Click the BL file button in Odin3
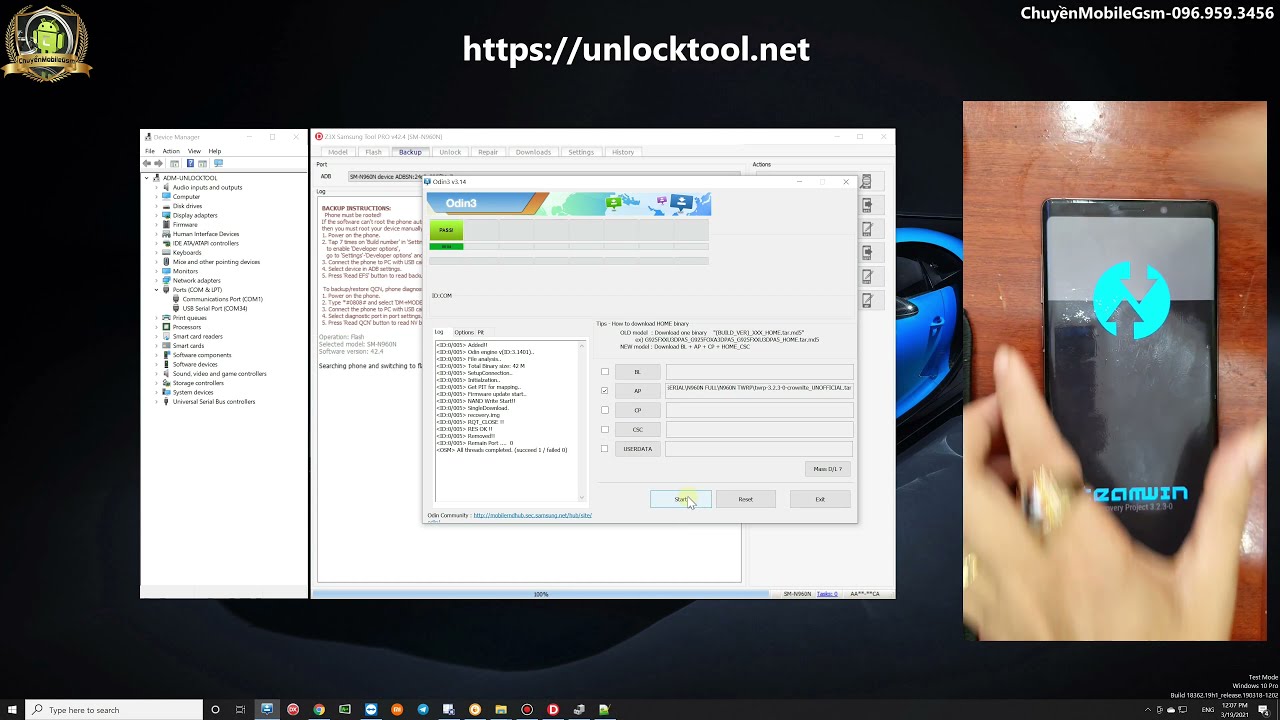 (637, 372)
